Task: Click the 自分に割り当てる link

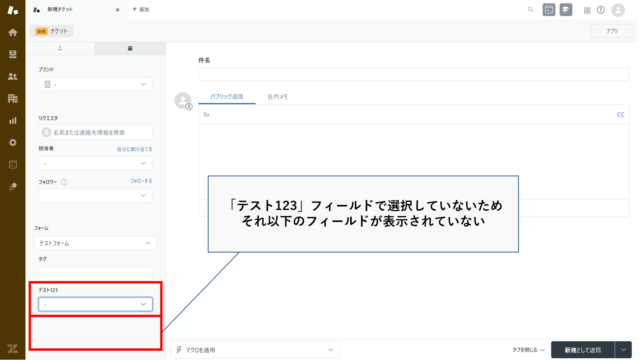Action: [134, 149]
